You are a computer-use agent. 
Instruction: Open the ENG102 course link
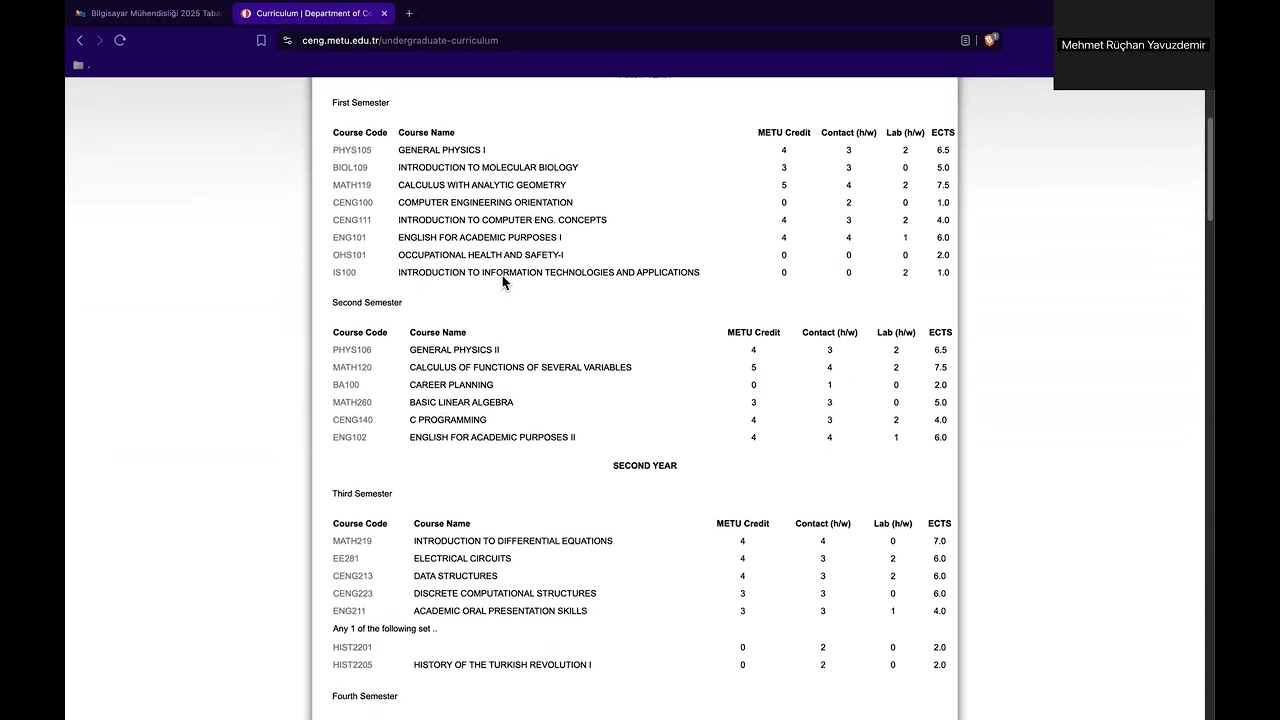350,438
